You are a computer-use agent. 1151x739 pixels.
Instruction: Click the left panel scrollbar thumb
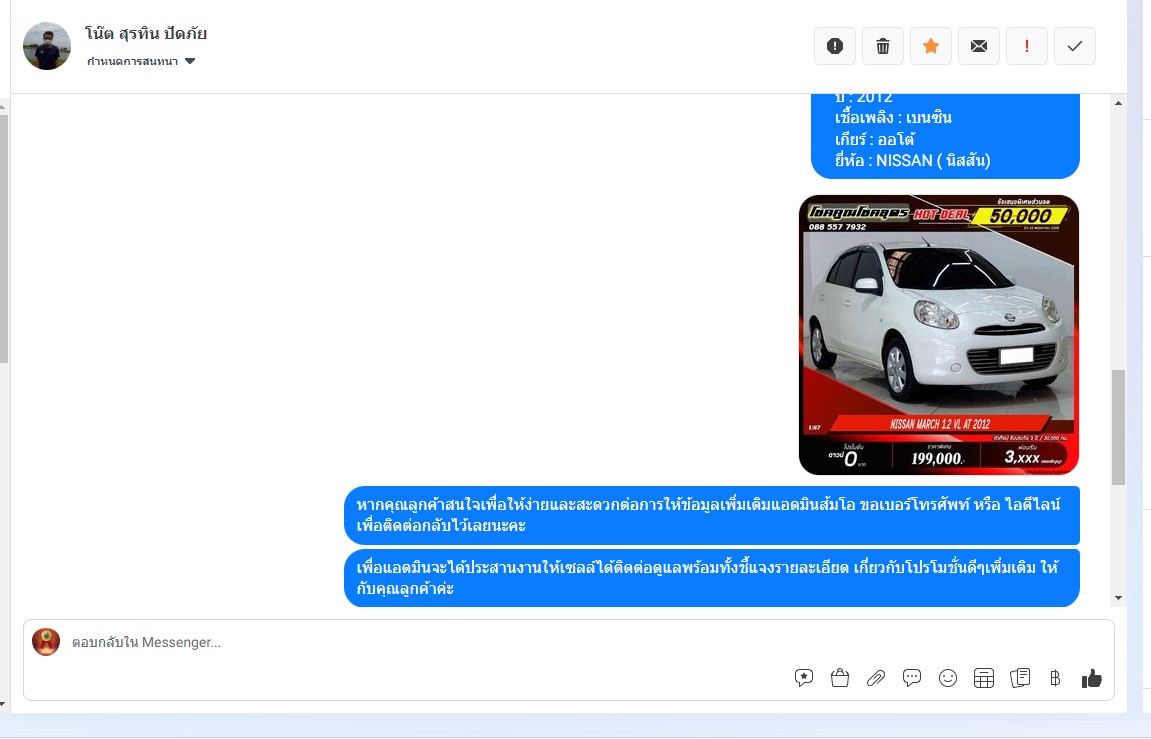point(4,239)
